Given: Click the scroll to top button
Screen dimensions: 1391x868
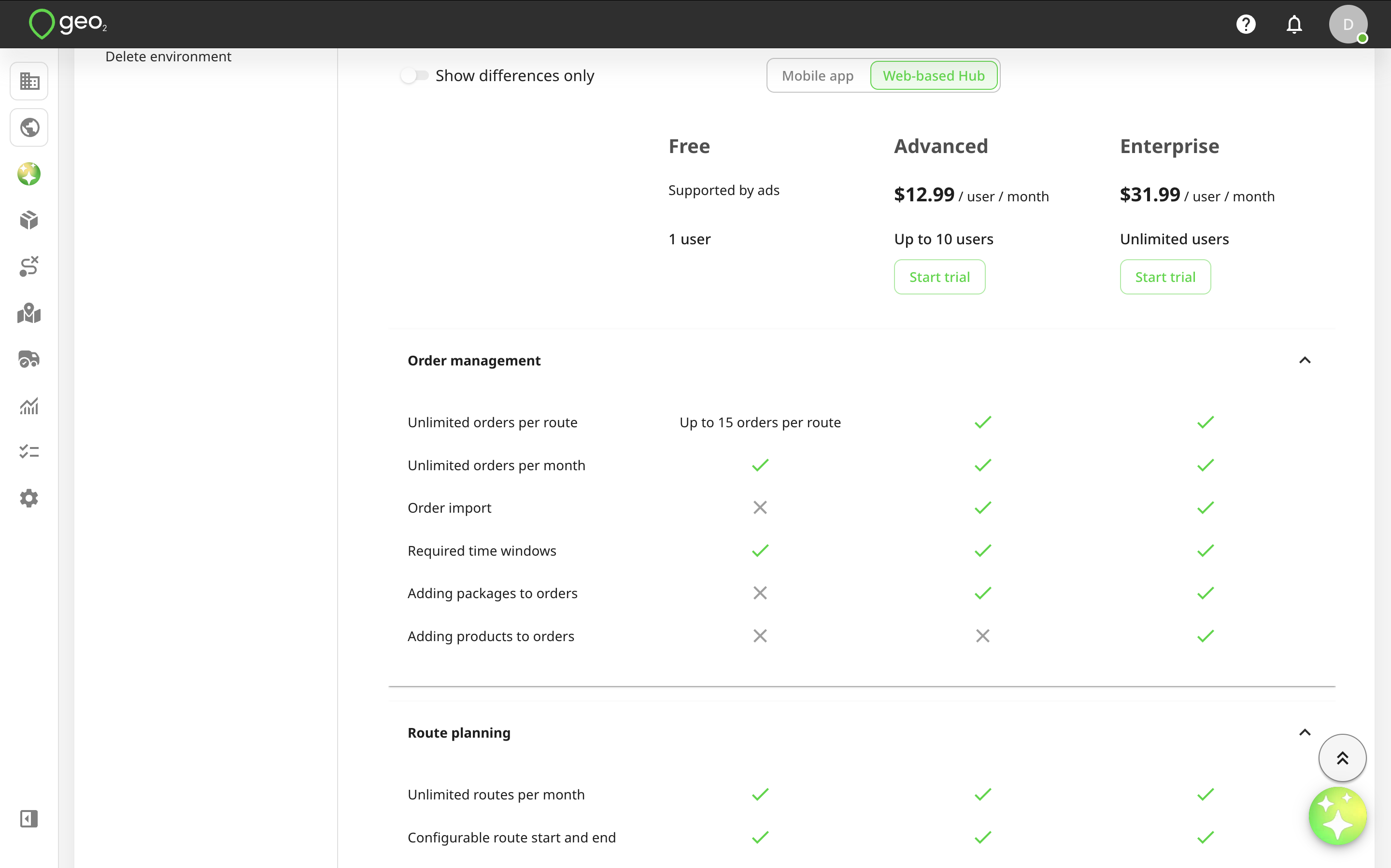Looking at the screenshot, I should 1342,758.
